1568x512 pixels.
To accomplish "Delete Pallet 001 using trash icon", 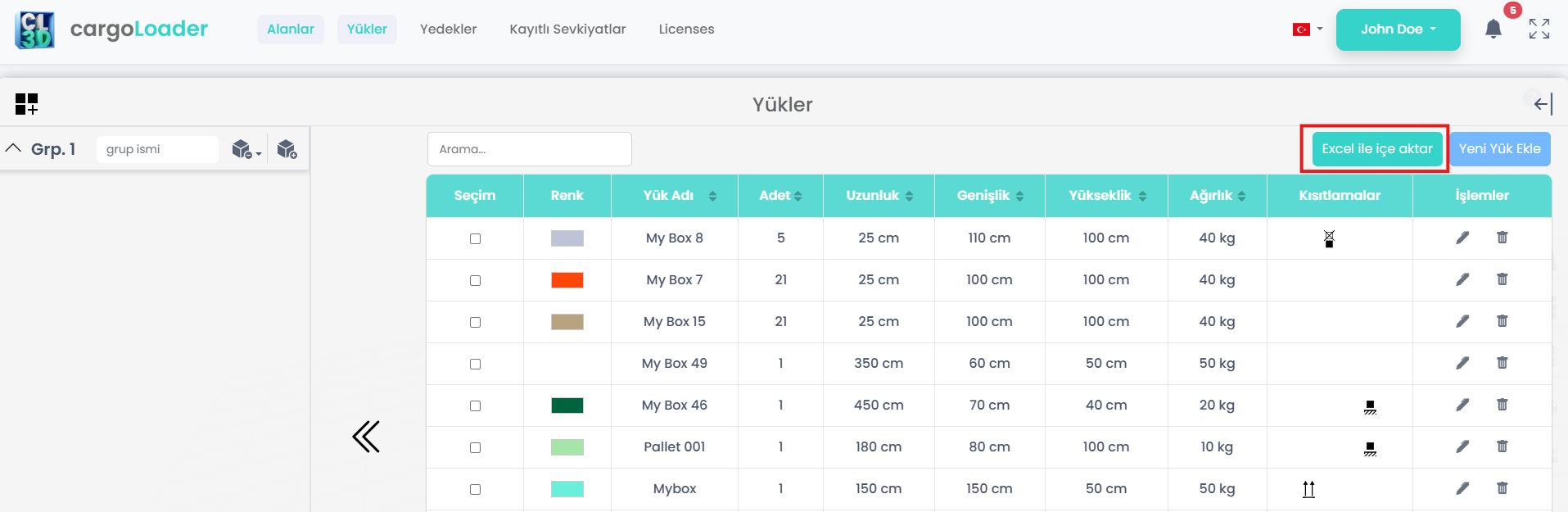I will (1502, 446).
